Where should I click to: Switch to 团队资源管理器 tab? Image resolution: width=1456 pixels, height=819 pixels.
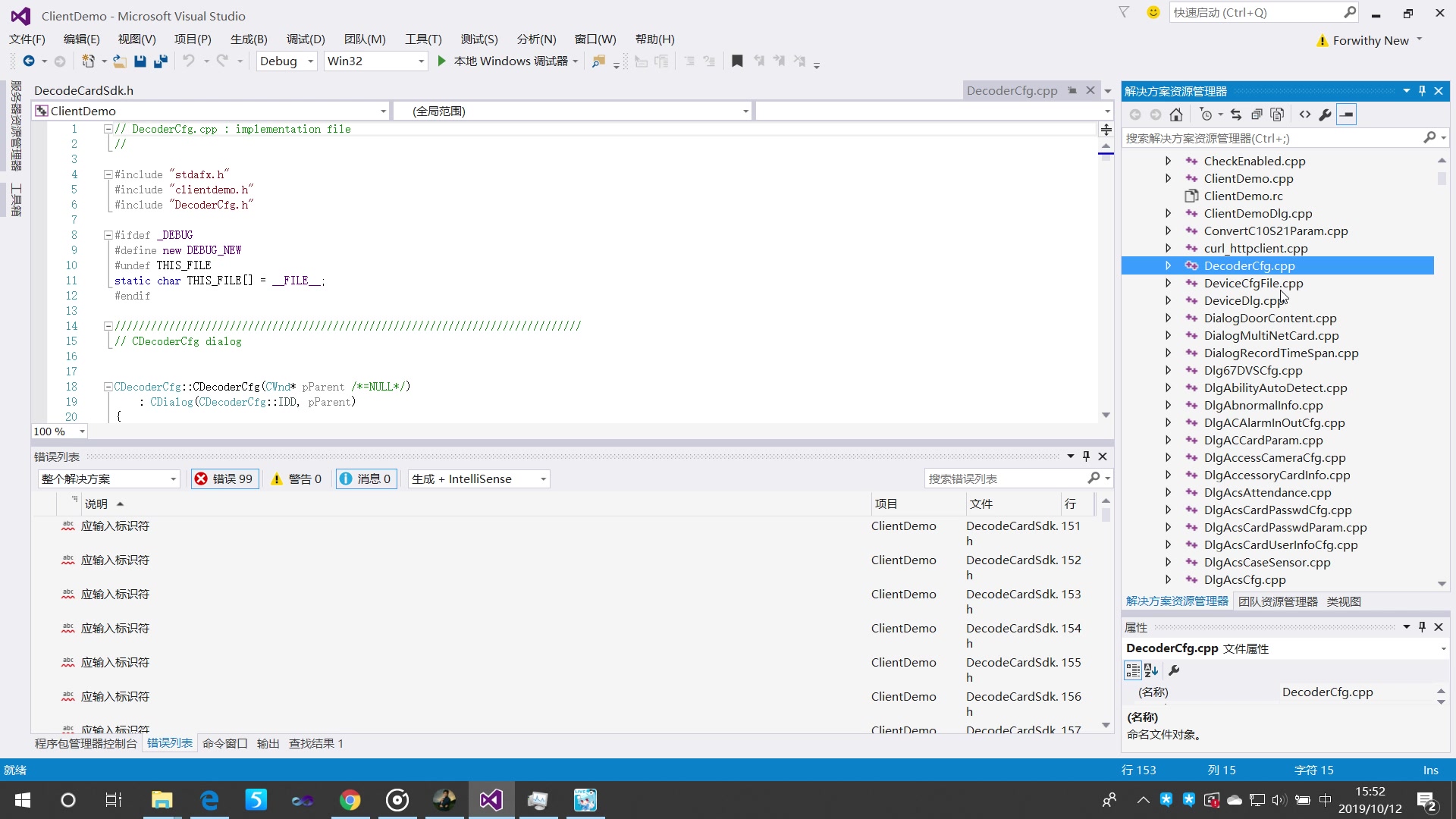[x=1278, y=602]
